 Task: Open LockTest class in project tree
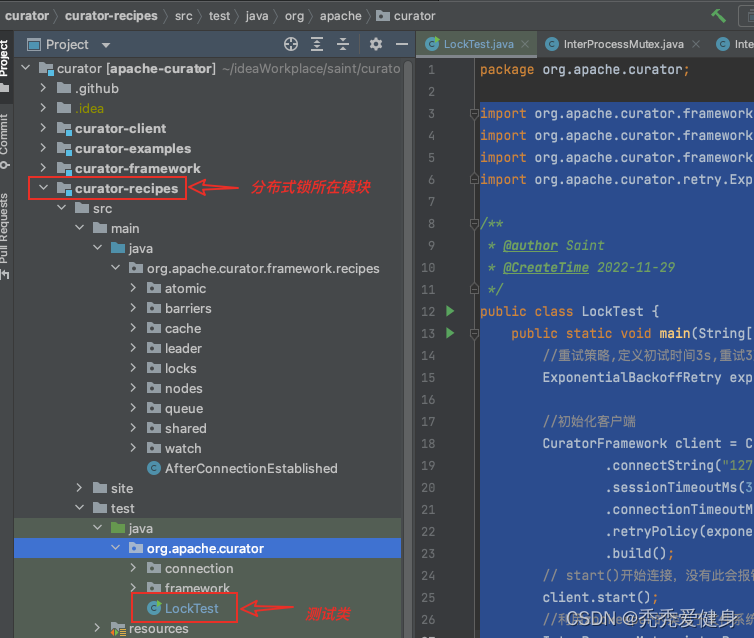point(191,608)
